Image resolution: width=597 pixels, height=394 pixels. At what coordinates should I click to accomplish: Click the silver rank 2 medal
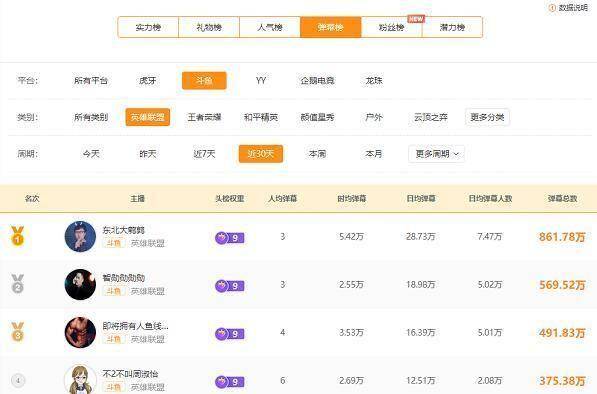click(18, 284)
